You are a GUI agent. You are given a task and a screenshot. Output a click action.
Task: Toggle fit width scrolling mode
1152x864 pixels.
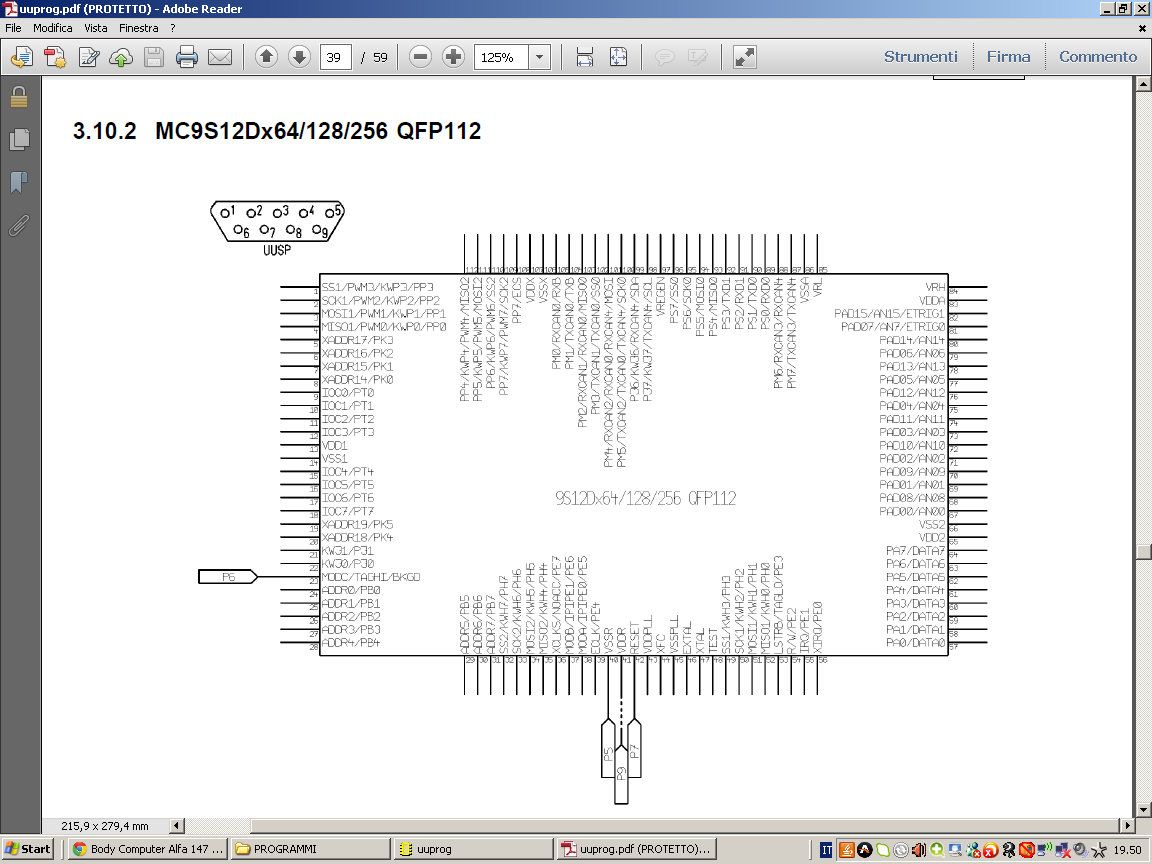click(585, 57)
